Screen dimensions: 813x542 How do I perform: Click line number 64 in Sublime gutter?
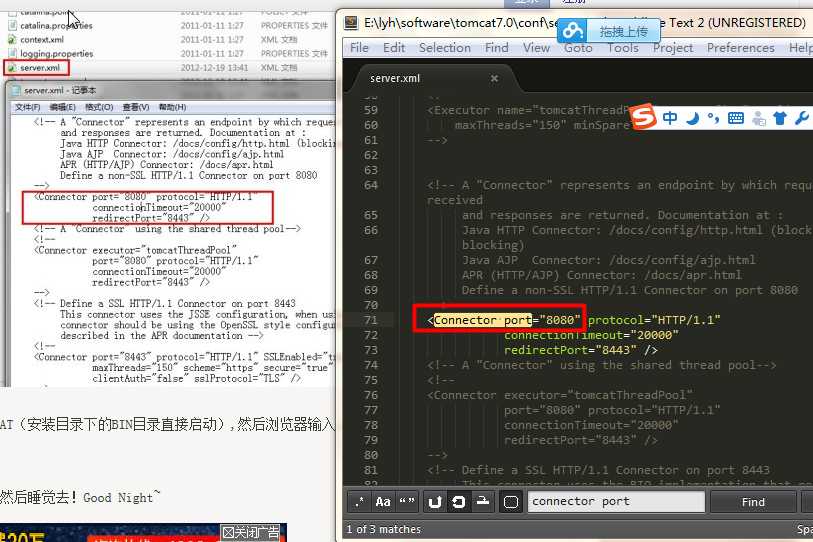pos(371,185)
